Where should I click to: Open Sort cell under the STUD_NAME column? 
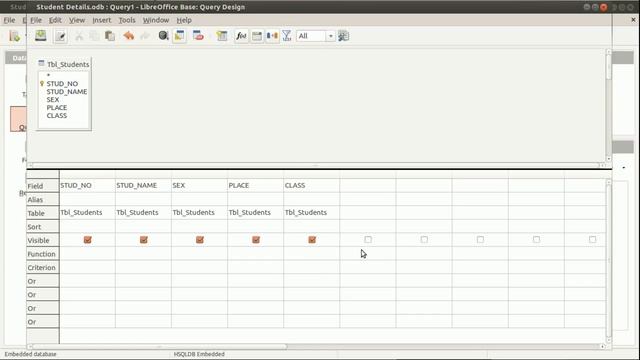[x=143, y=227]
